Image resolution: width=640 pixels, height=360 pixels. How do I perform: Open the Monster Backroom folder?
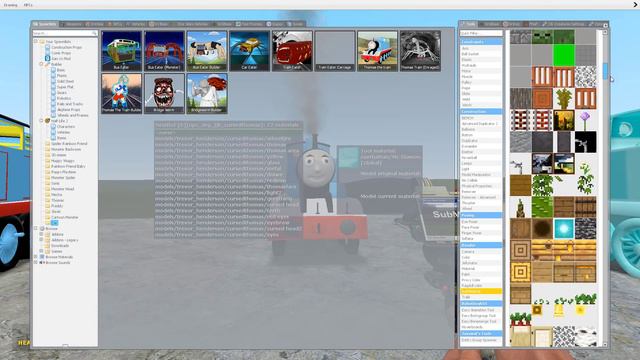(x=66, y=149)
